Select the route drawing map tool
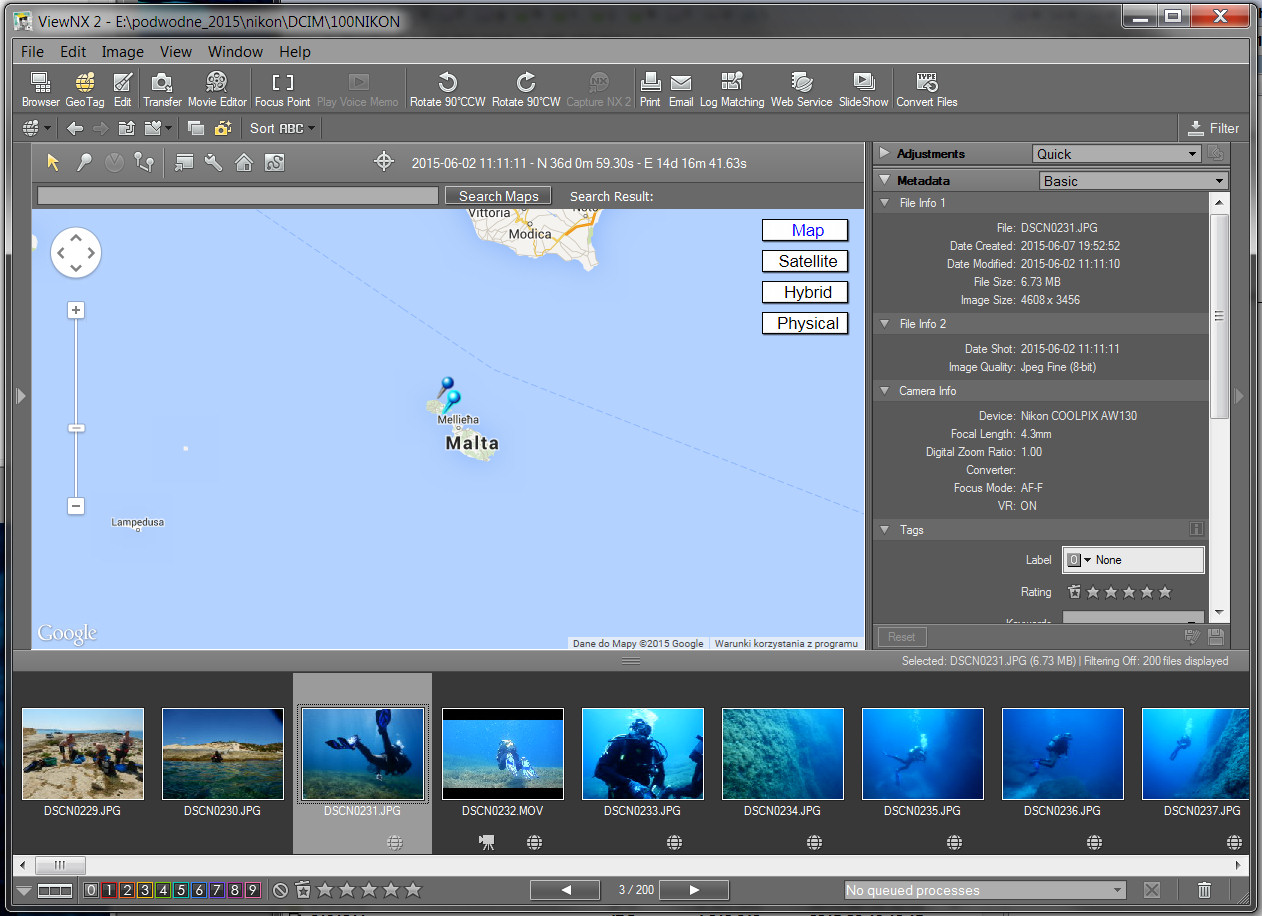 click(x=144, y=162)
